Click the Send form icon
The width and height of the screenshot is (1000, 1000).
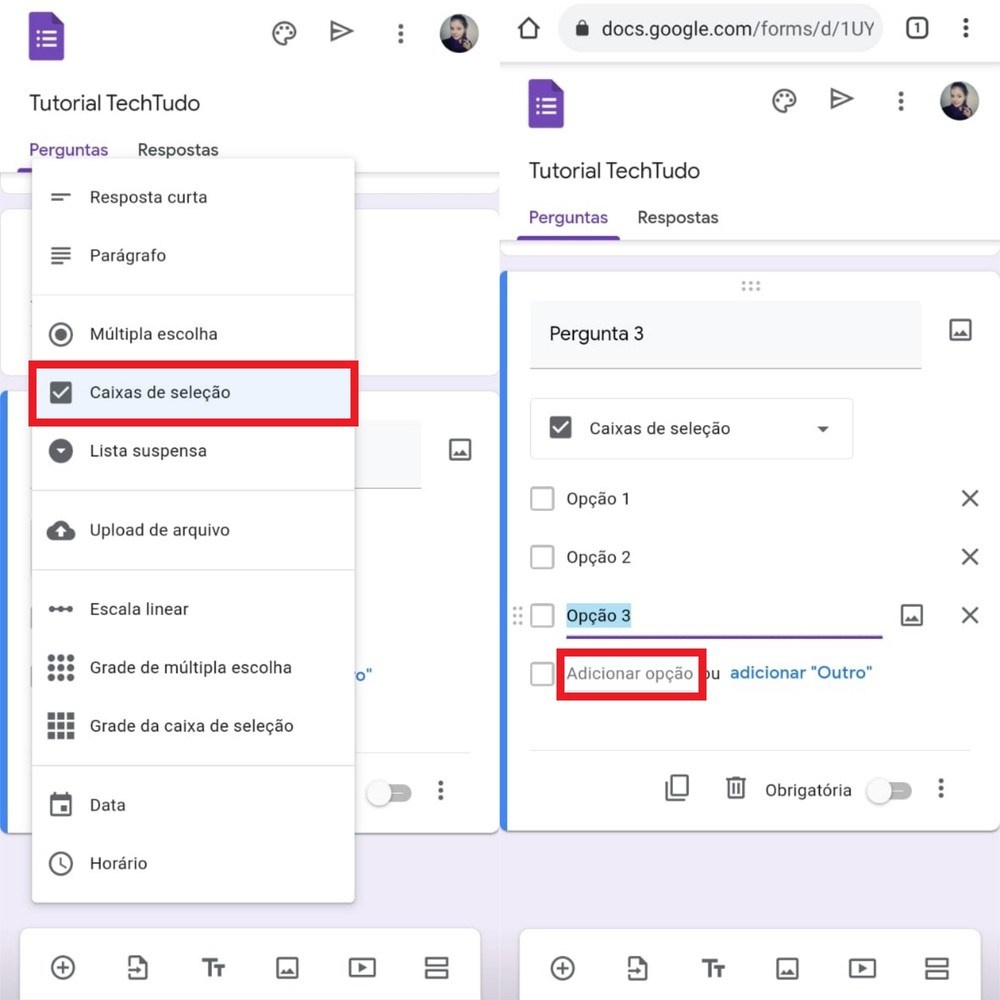point(842,99)
